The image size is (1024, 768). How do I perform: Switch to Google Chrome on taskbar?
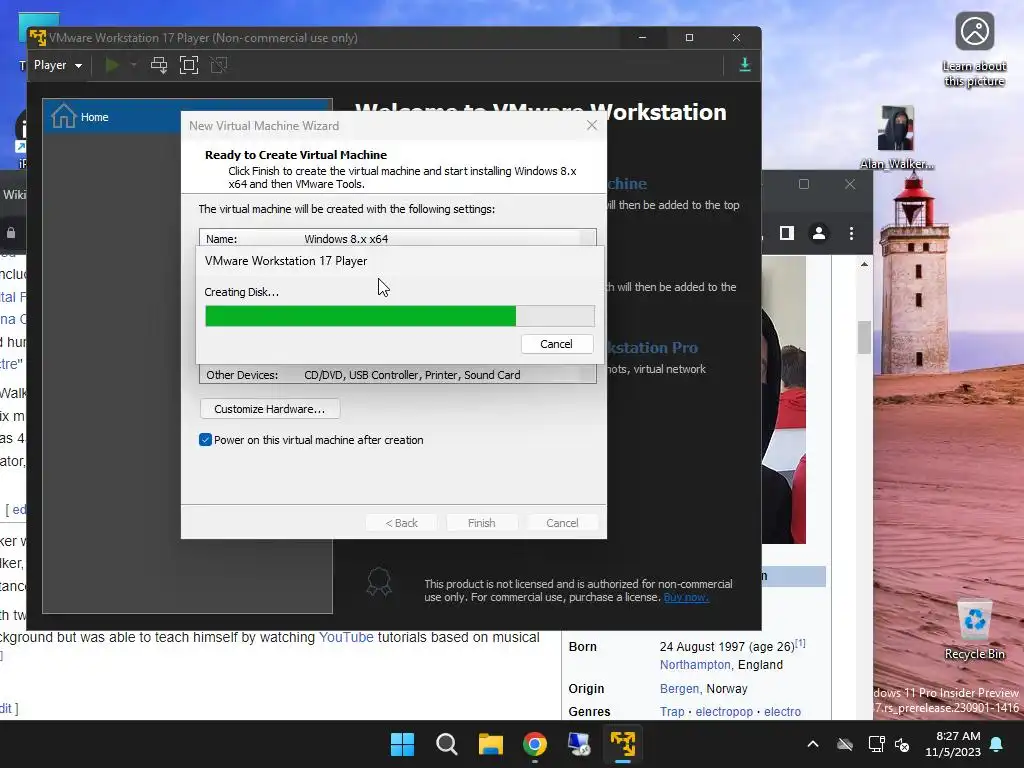[x=535, y=744]
